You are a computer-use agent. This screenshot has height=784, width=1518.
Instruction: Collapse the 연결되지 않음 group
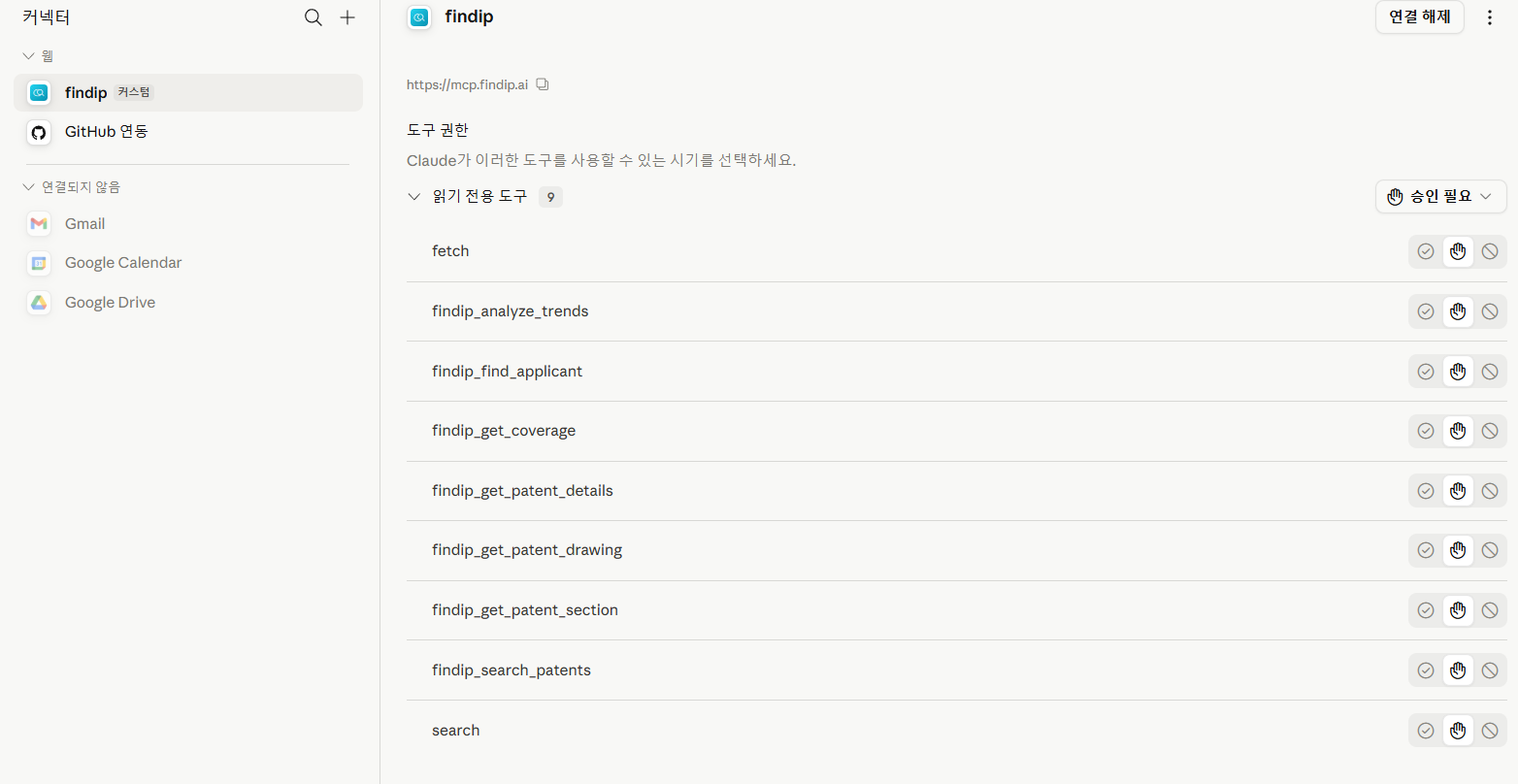click(x=29, y=187)
